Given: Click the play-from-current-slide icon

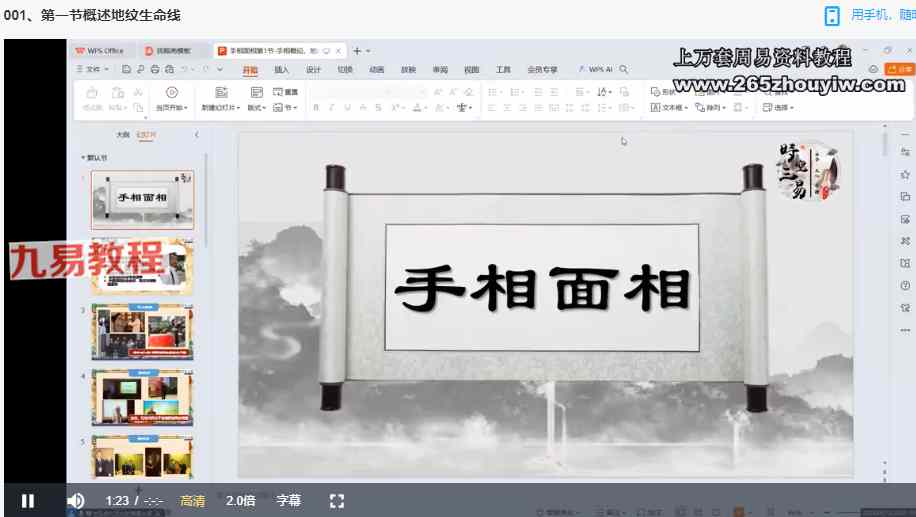Looking at the screenshot, I should [171, 94].
